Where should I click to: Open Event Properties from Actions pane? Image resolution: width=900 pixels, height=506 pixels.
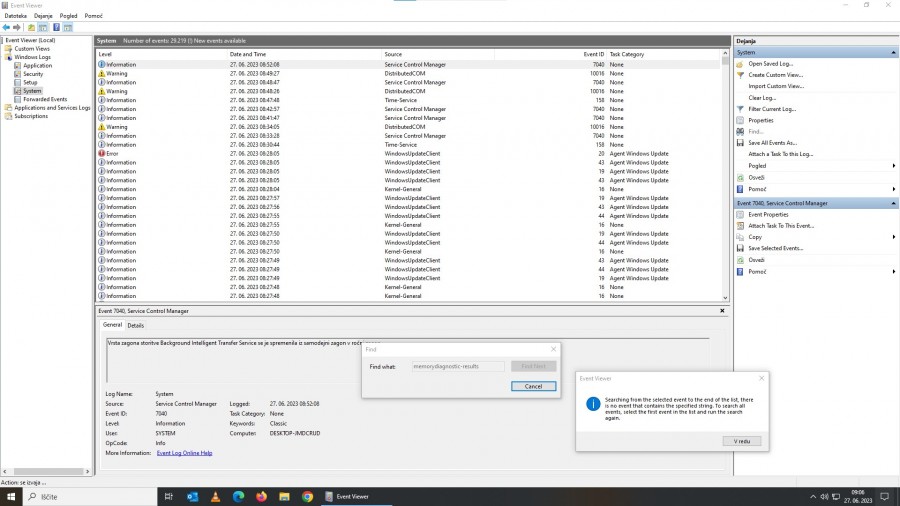[768, 214]
